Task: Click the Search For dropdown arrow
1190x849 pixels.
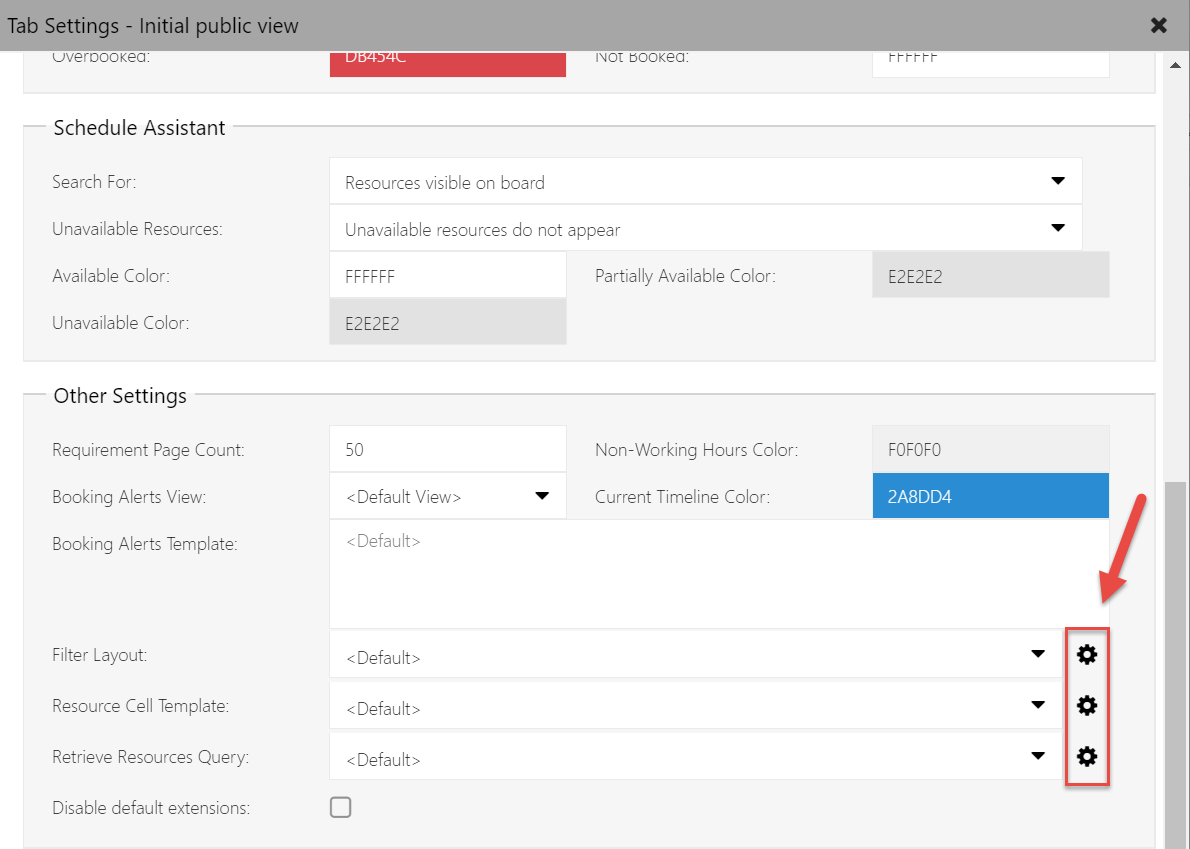Action: click(x=1057, y=181)
